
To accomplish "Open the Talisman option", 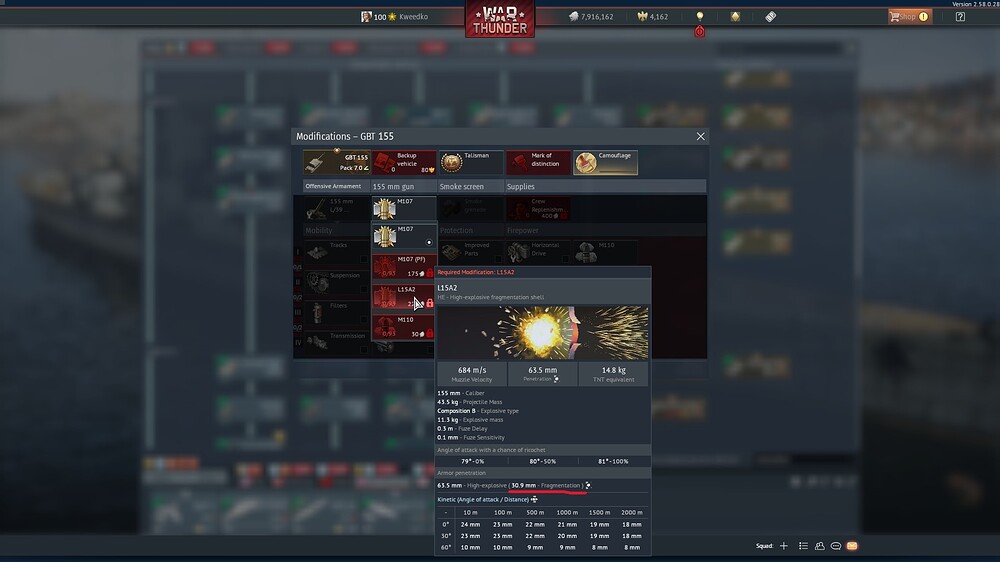I will [471, 162].
